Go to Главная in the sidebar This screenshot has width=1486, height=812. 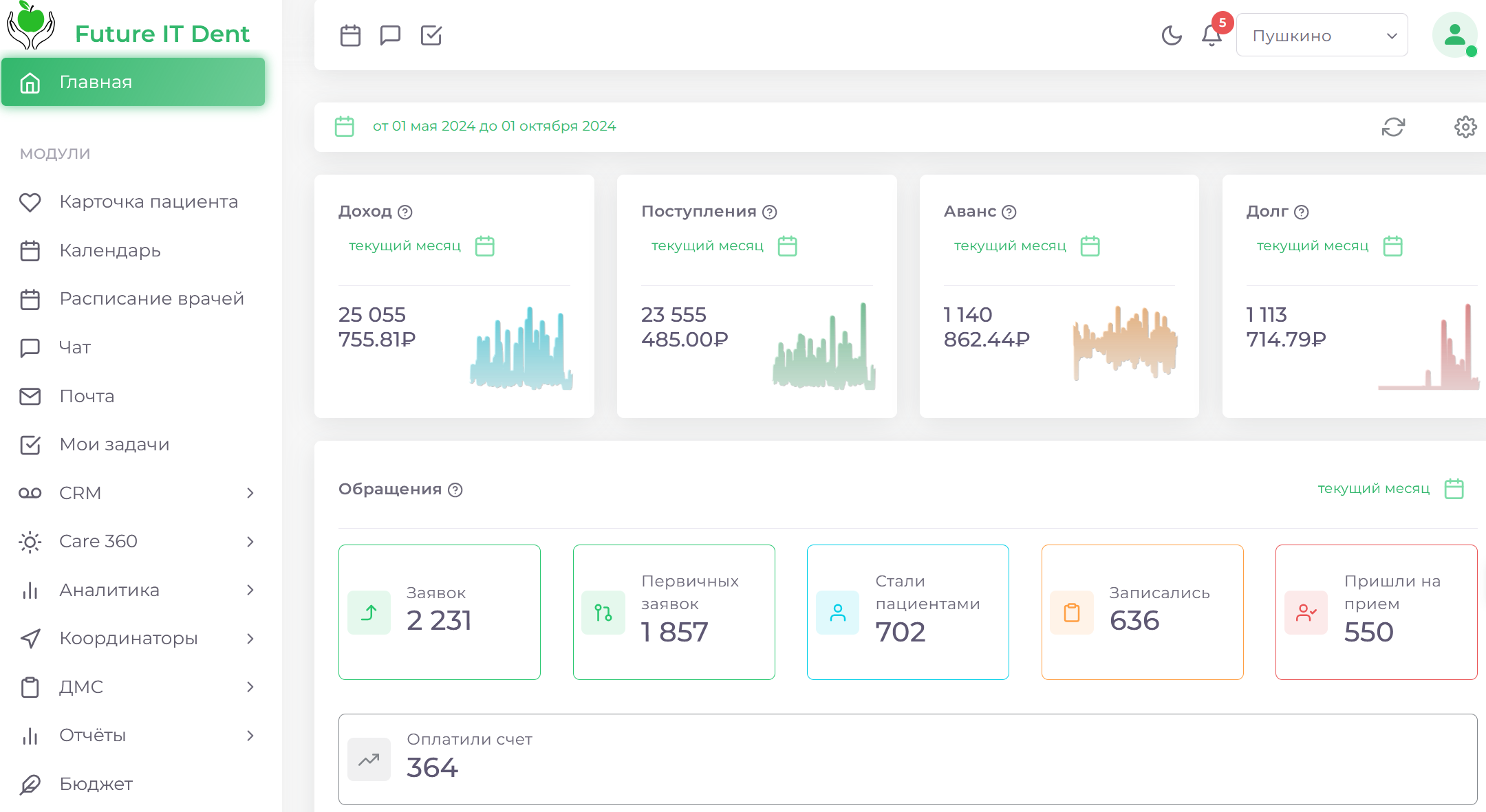pos(133,82)
